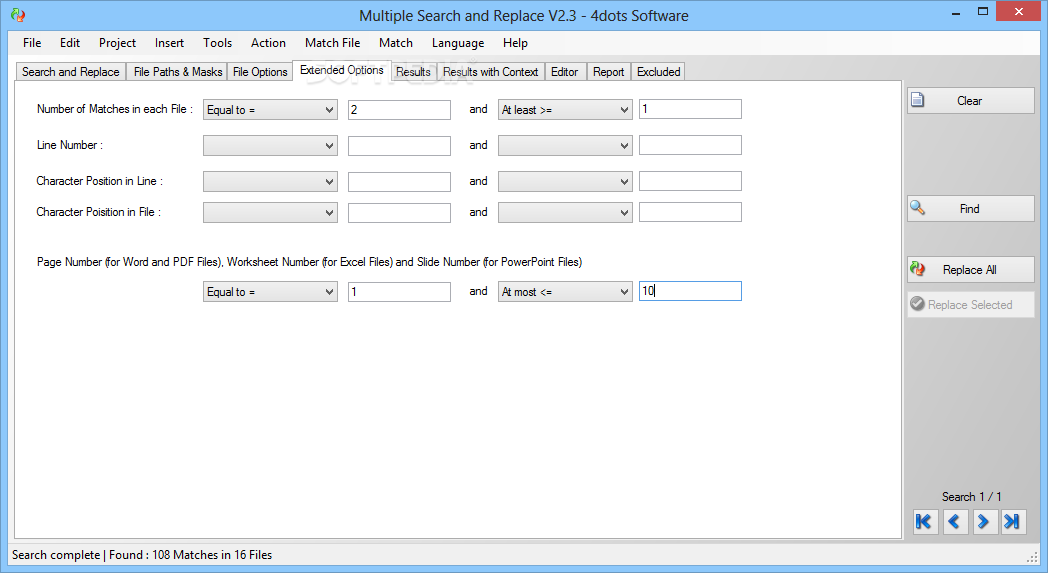Switch to Search and Replace tab

(x=70, y=72)
